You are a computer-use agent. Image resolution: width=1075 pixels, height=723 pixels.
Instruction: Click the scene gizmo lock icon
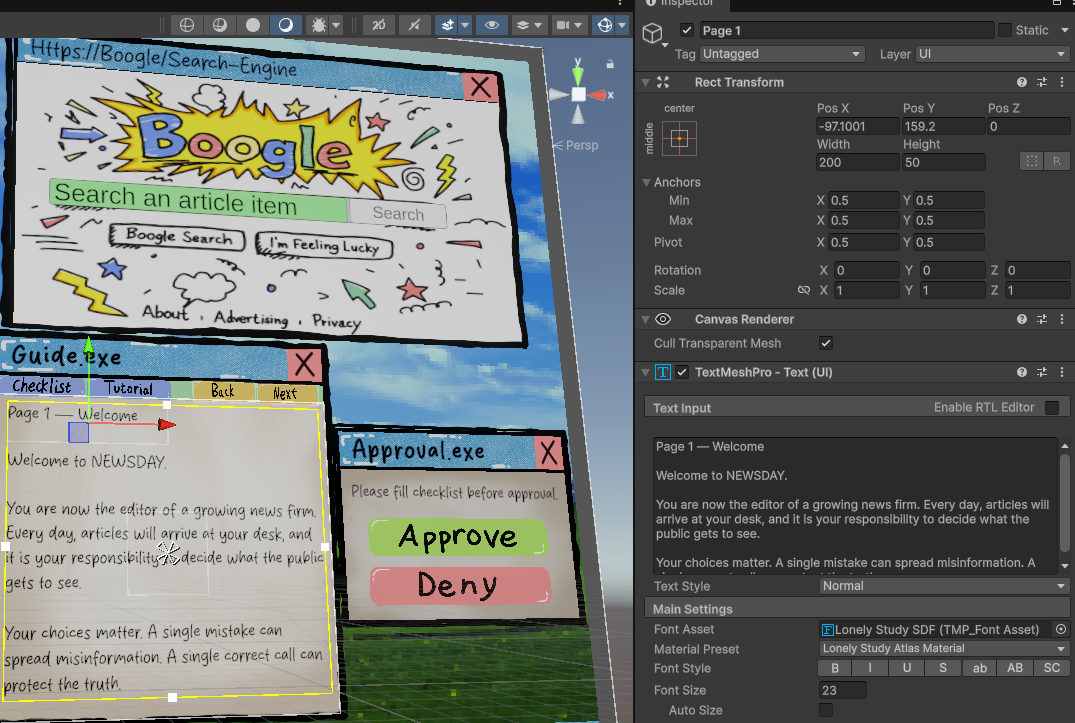pyautogui.click(x=609, y=64)
